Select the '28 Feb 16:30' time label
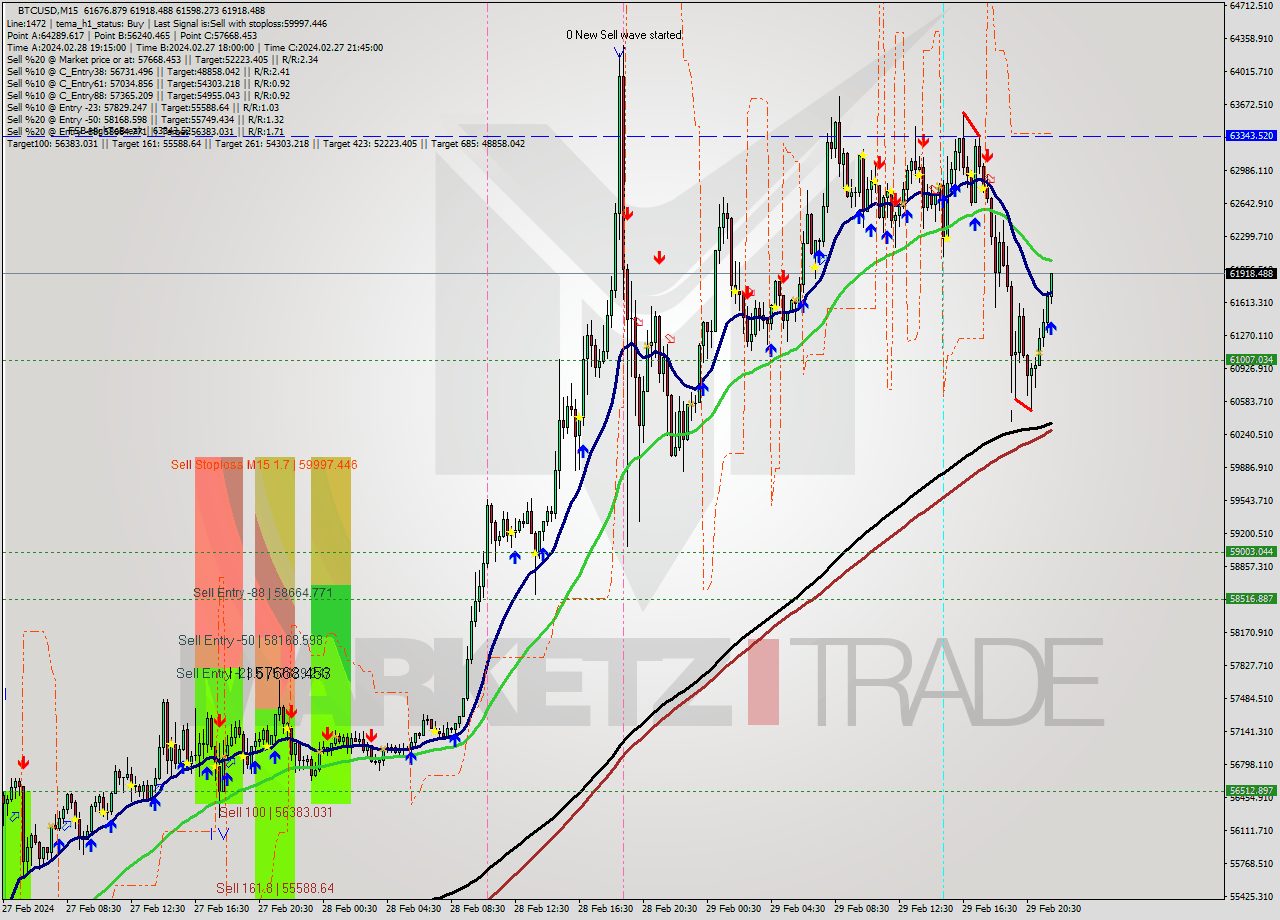 [x=605, y=909]
